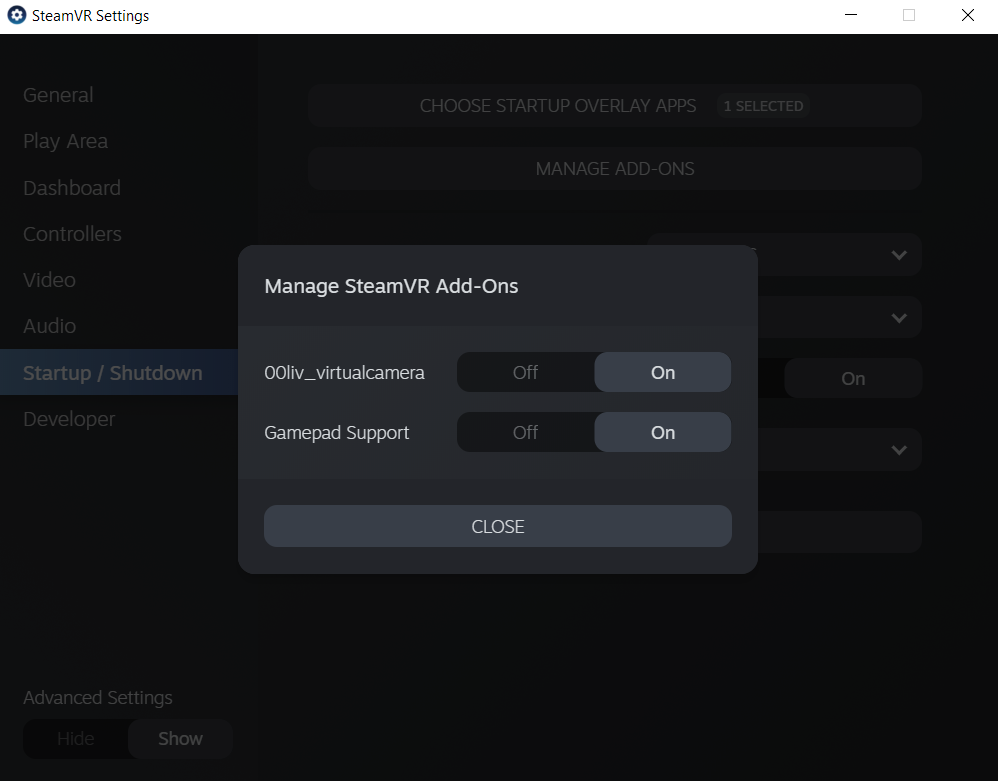
Task: Switch to the Video tab
Action: pyautogui.click(x=49, y=280)
